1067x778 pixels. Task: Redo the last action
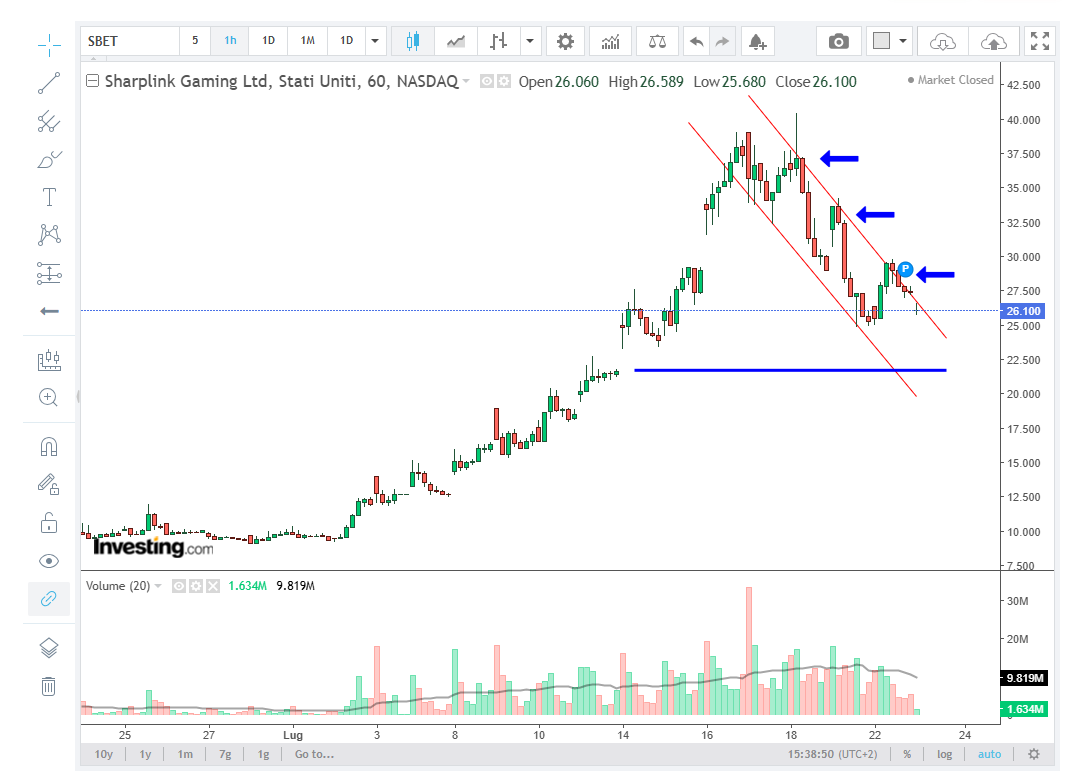point(722,42)
